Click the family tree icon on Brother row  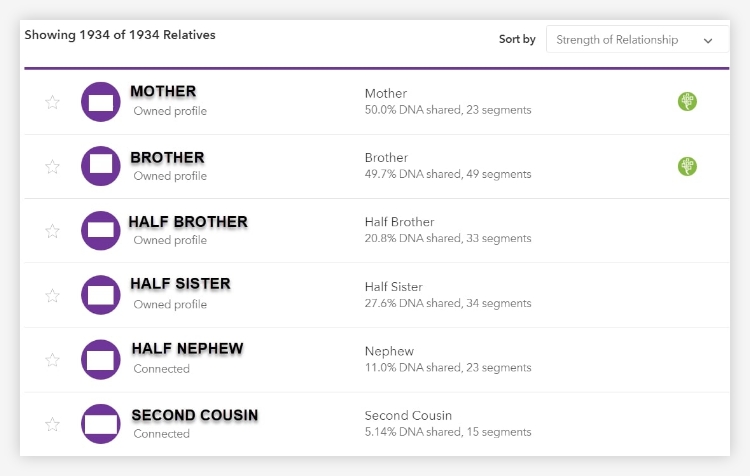(687, 166)
